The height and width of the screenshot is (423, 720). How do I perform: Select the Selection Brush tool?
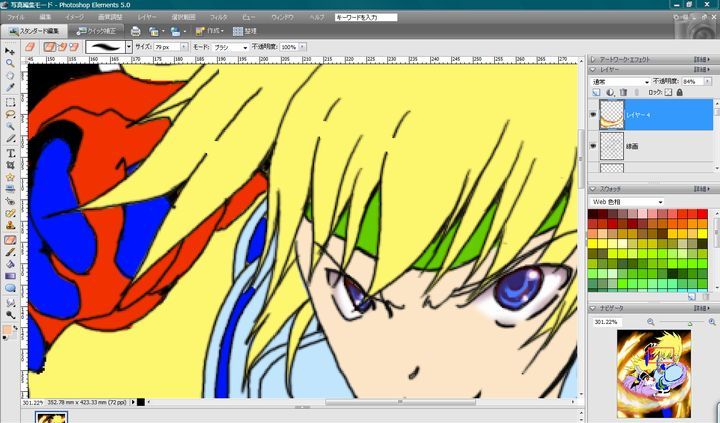10,138
